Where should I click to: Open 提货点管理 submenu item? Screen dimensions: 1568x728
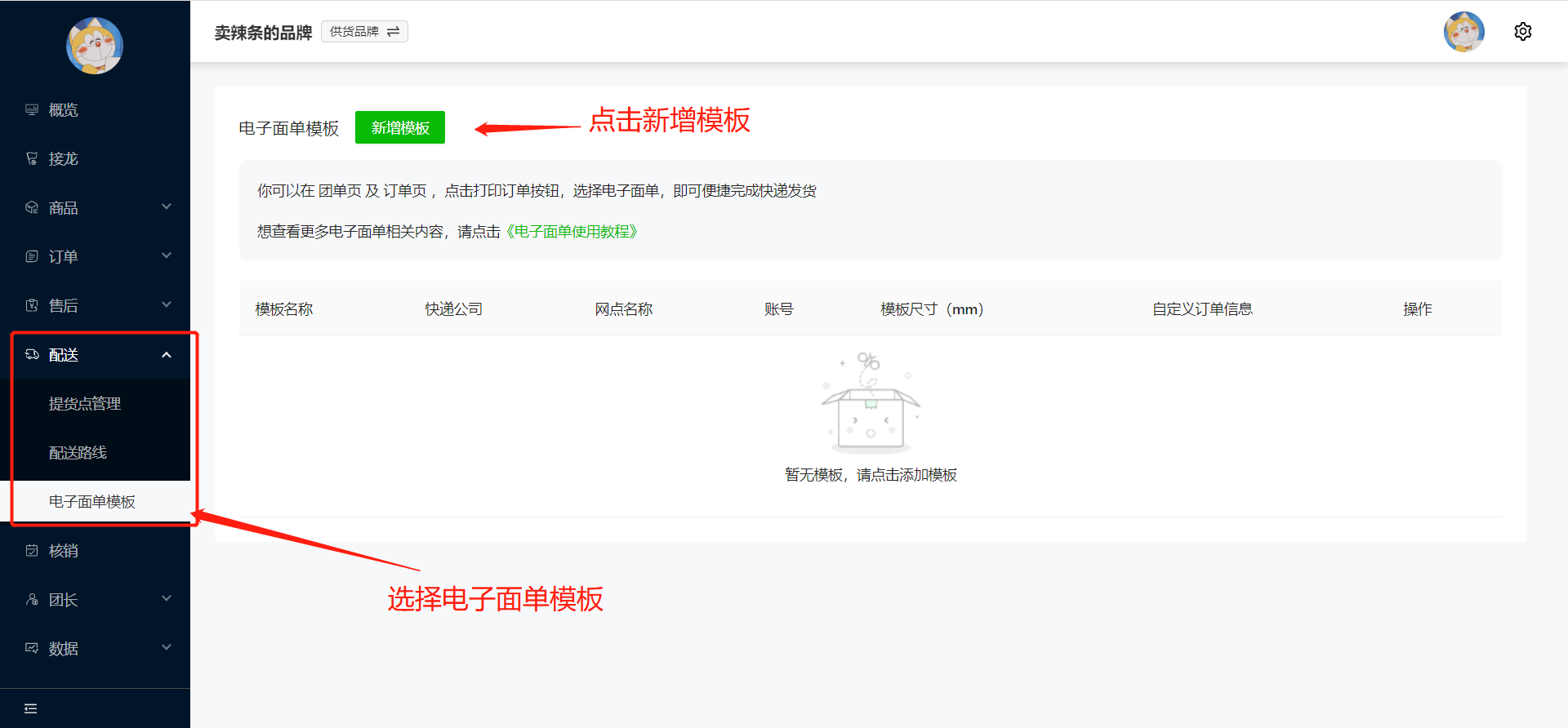point(95,403)
